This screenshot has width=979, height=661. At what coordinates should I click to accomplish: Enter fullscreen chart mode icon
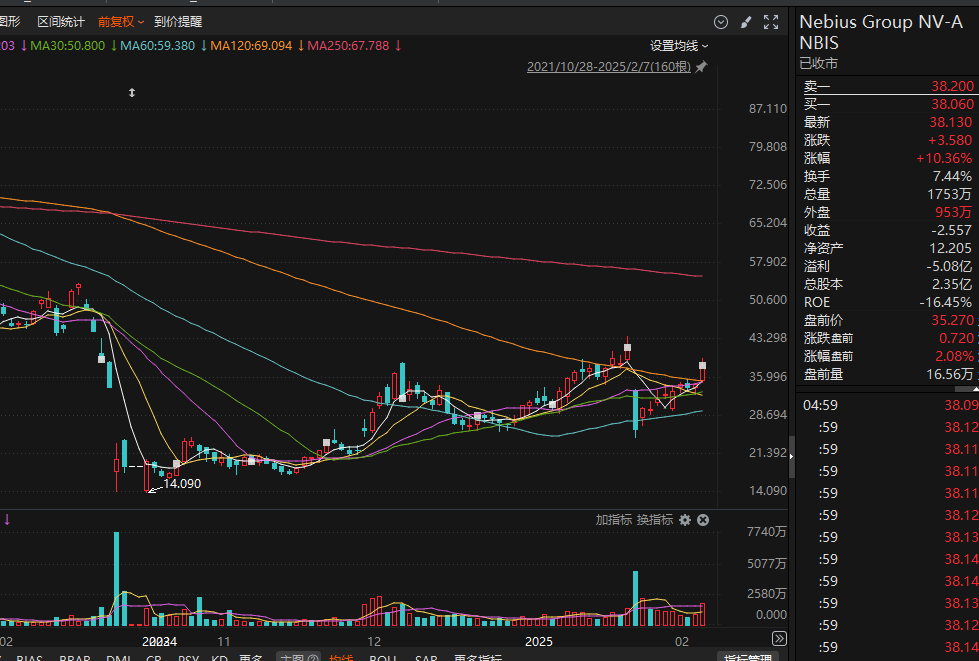coord(771,22)
